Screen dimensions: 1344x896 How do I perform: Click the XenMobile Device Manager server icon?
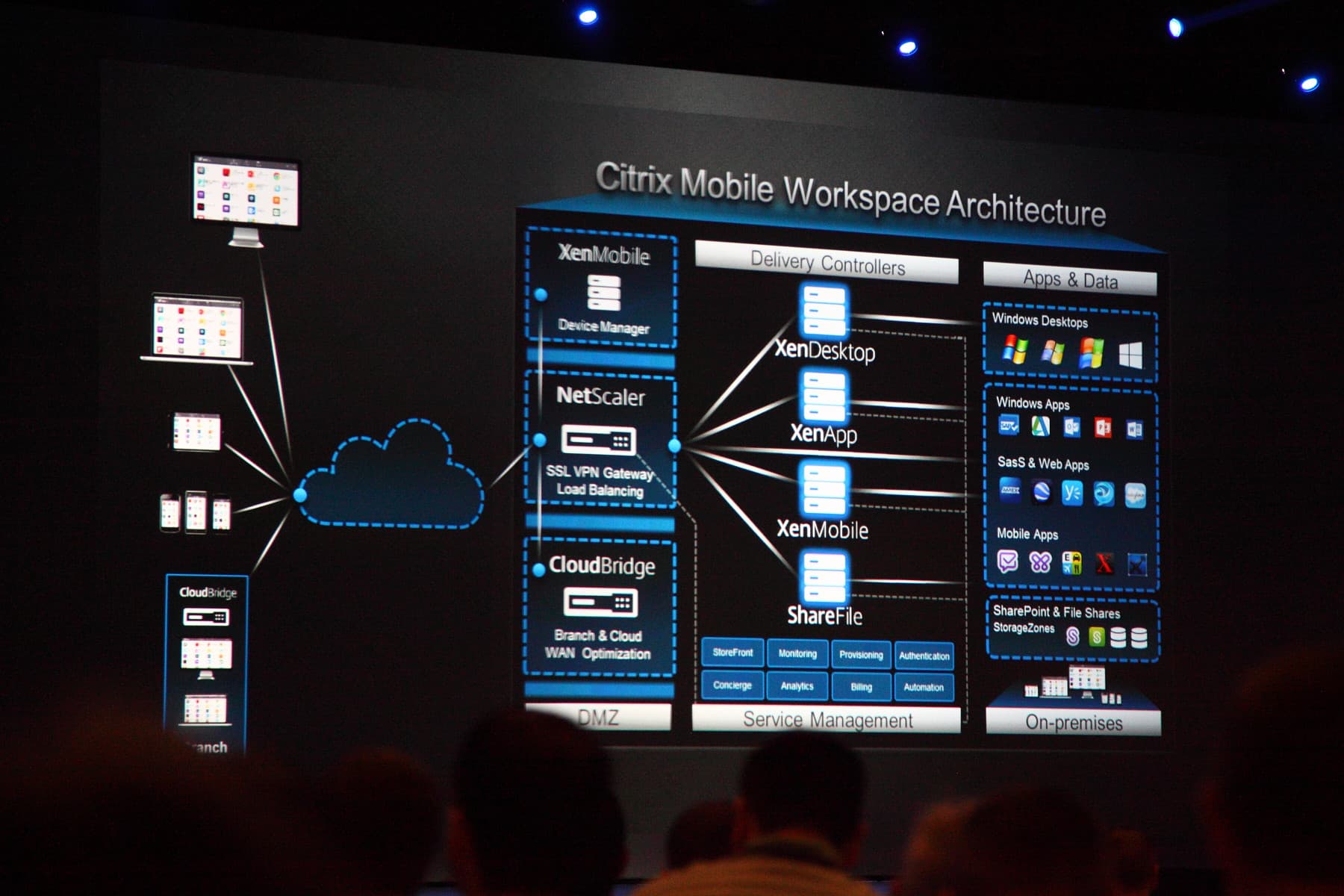pos(603,292)
